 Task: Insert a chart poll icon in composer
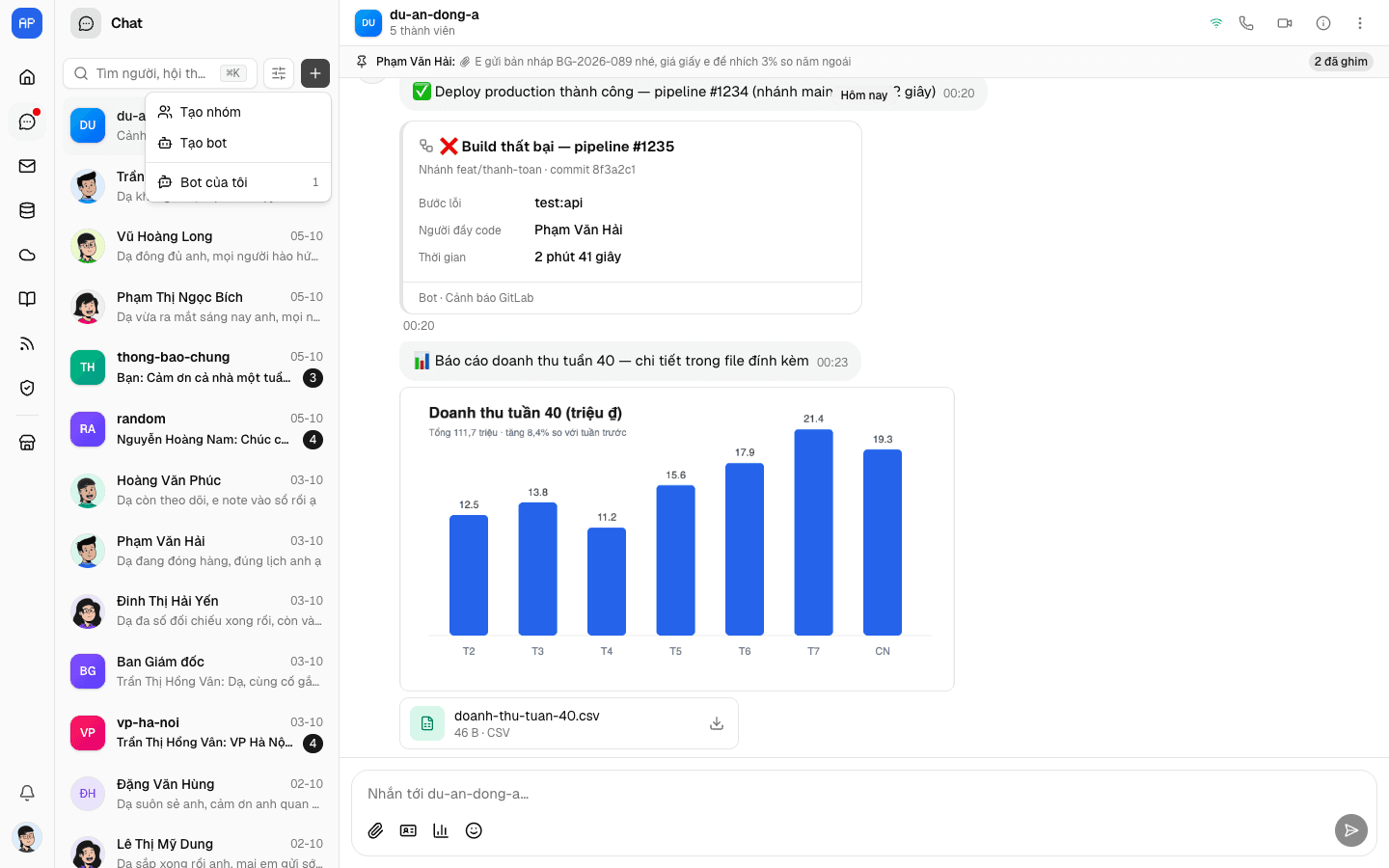coord(441,830)
